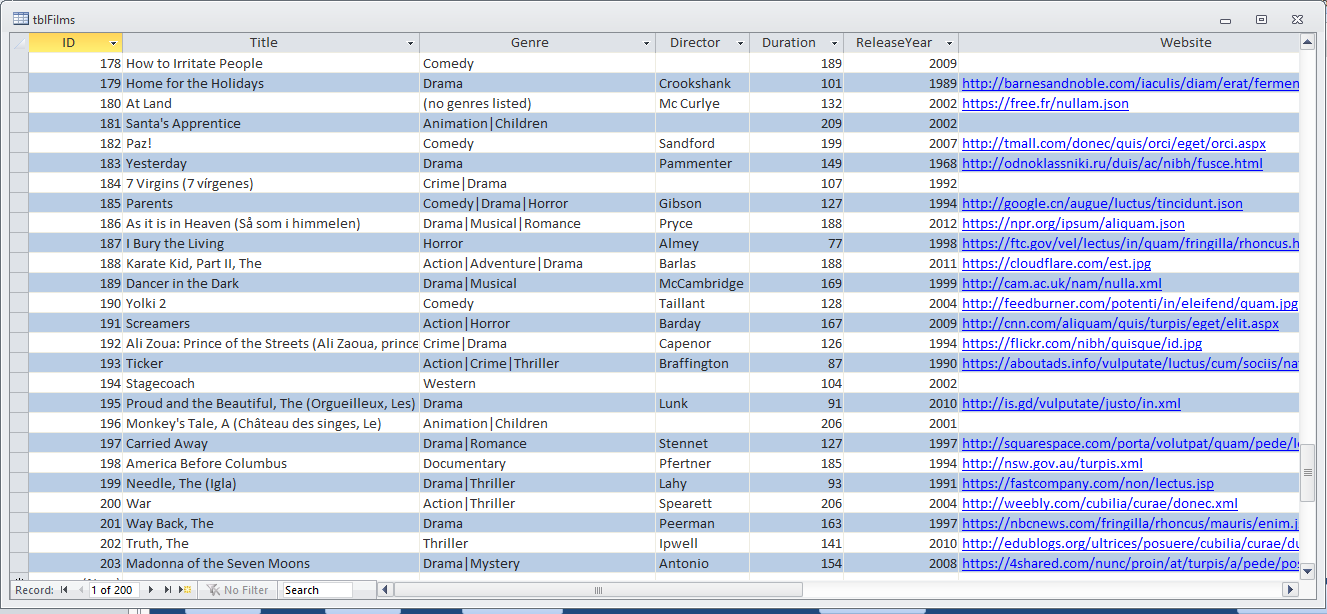Select row selector for record 178
The width and height of the screenshot is (1327, 614).
pos(19,63)
